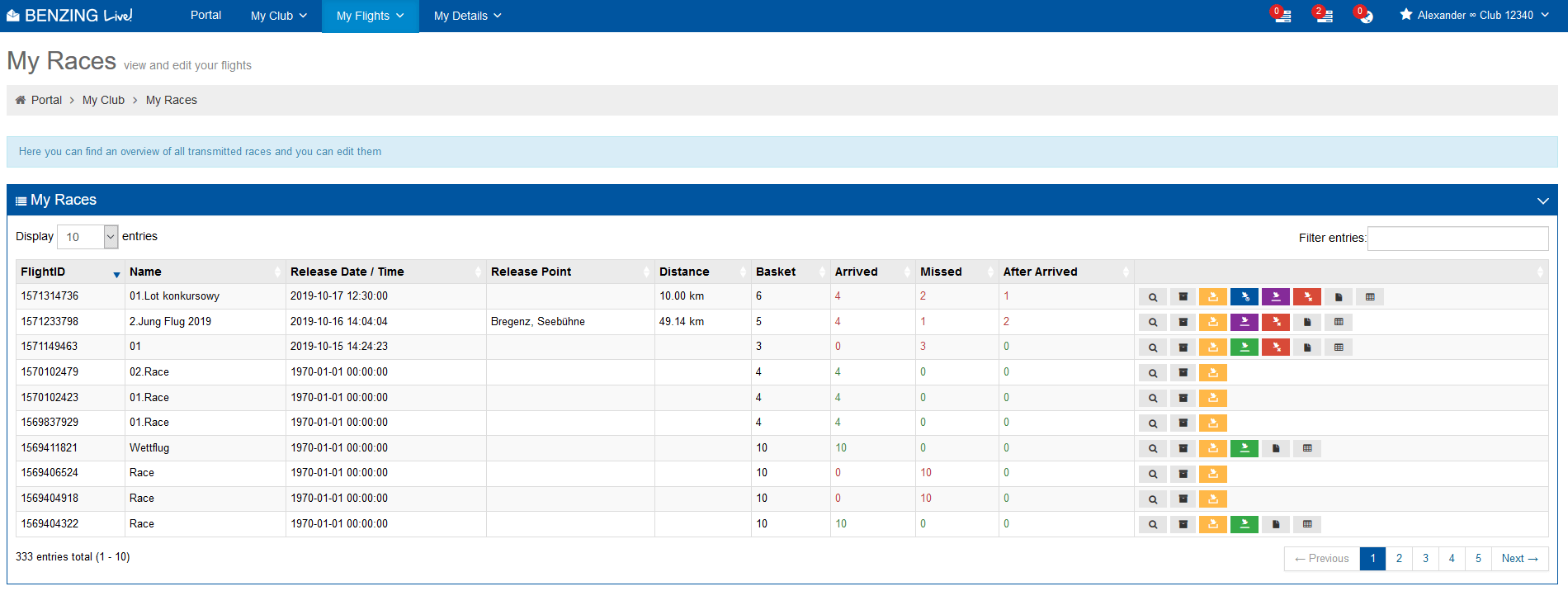Screen dimensions: 1568x591
Task: Click the green pigeon icon for Wettflug
Action: point(1244,449)
